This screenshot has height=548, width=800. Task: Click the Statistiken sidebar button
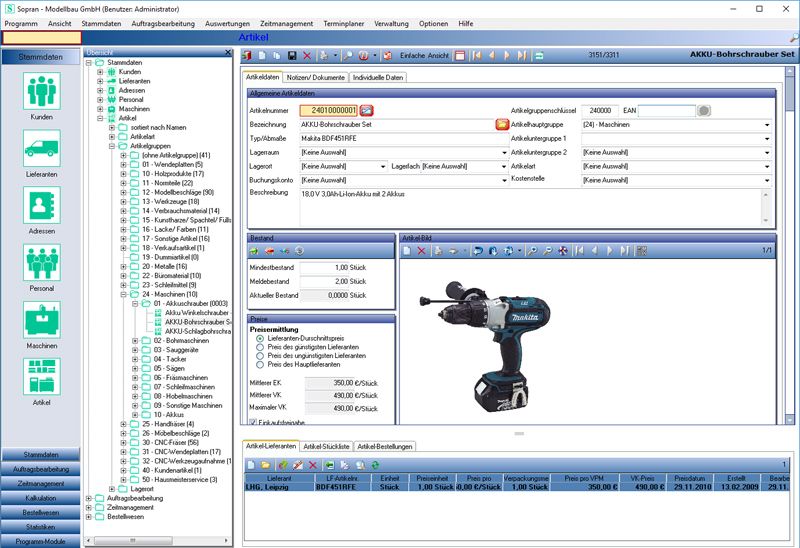tap(41, 527)
